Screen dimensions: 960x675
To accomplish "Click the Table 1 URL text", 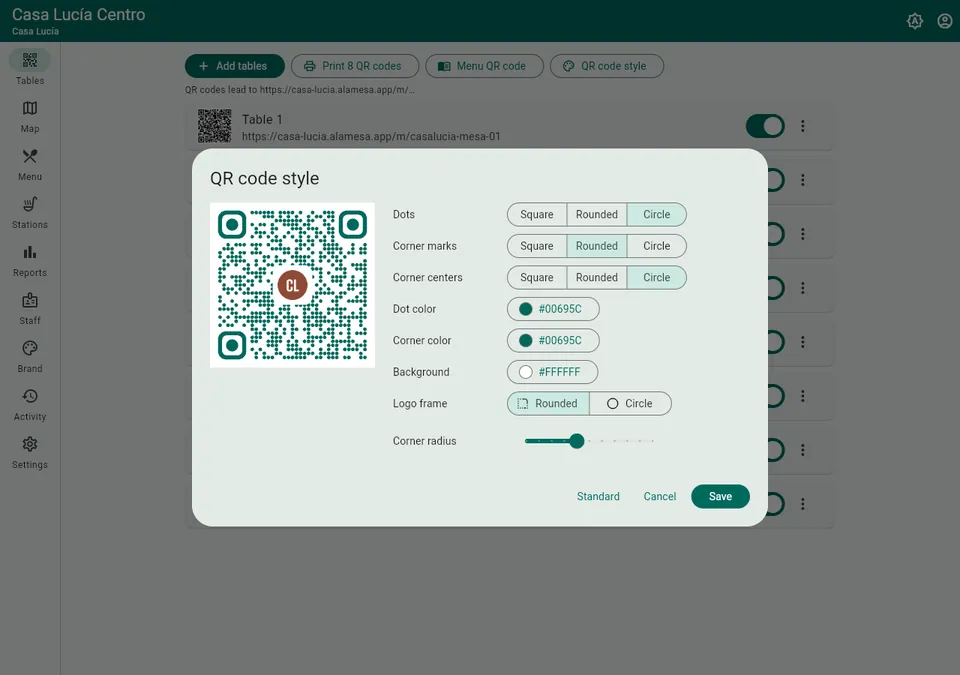I will (x=371, y=137).
